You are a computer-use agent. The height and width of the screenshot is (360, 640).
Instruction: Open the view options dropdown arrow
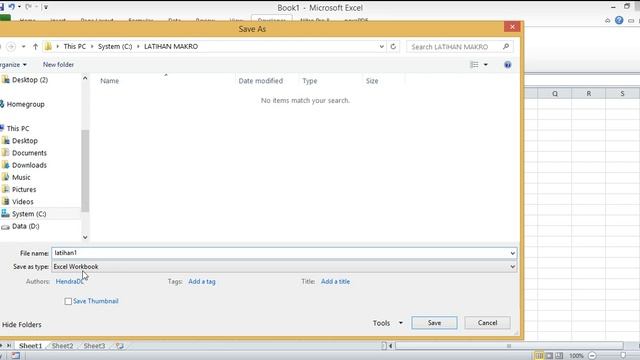[x=485, y=64]
